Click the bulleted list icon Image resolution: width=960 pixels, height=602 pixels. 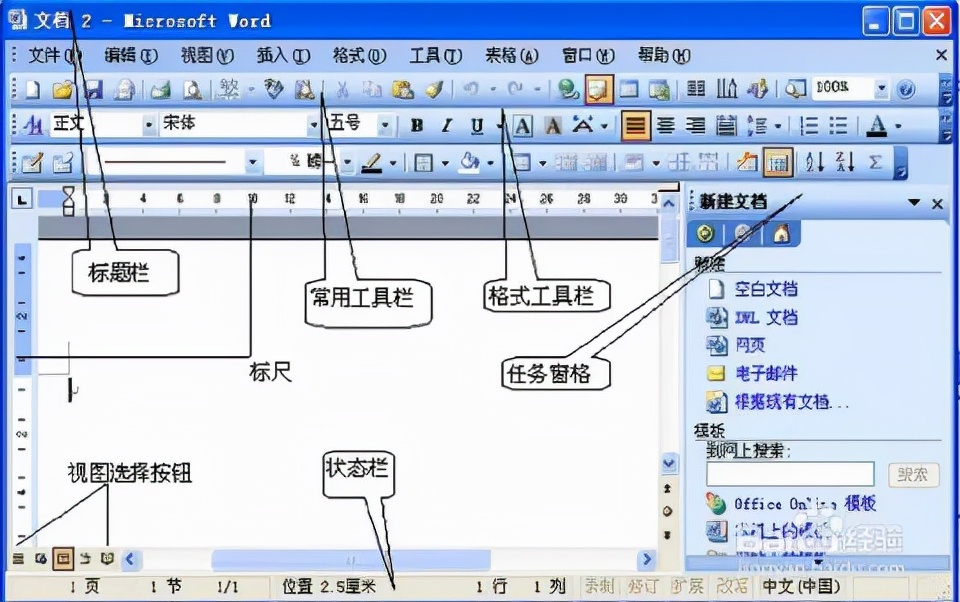point(838,126)
